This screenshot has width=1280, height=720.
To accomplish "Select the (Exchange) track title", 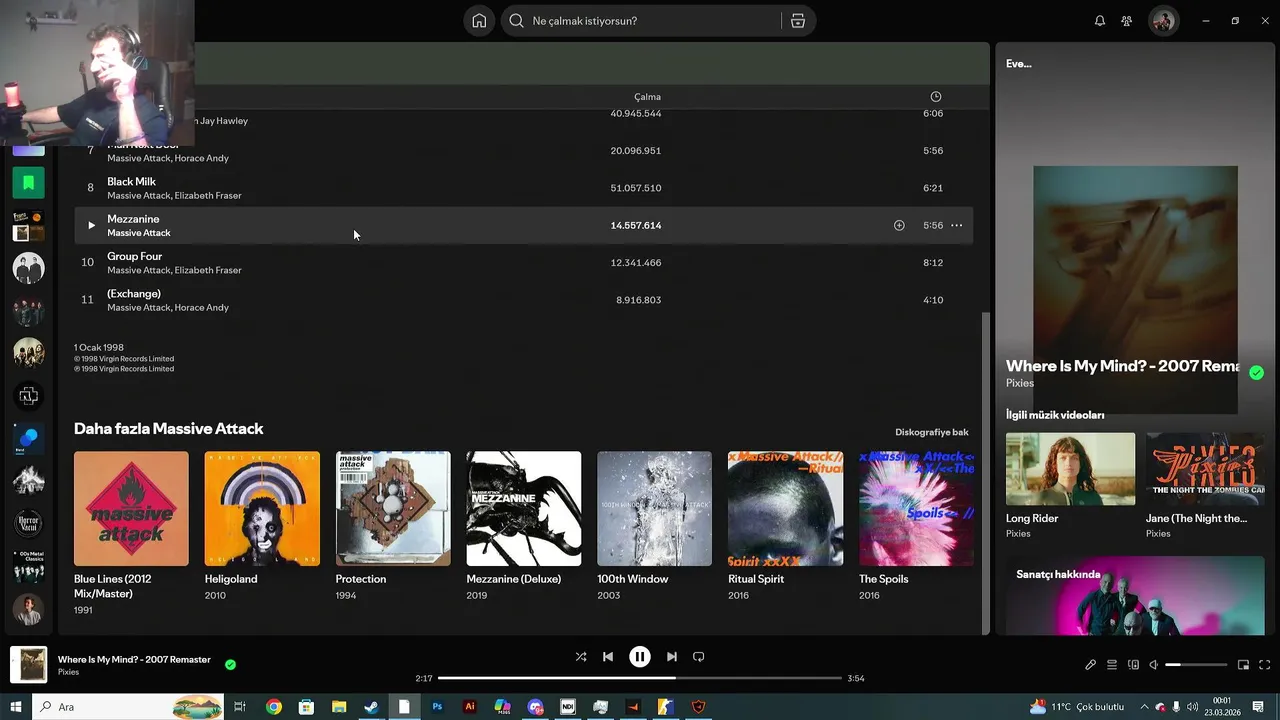I will pyautogui.click(x=134, y=294).
